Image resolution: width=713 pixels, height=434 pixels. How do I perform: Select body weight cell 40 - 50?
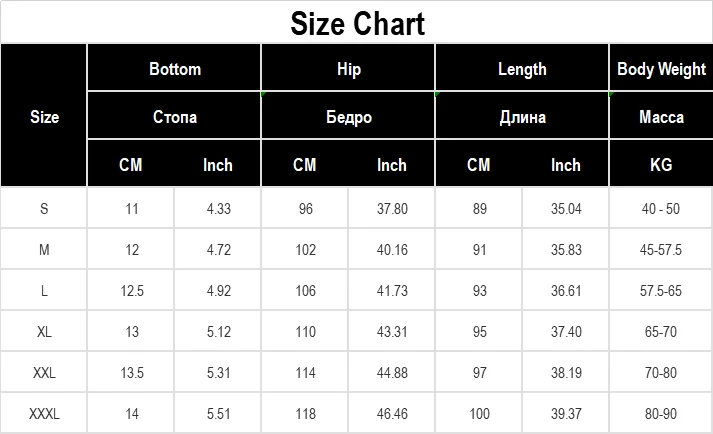click(661, 209)
